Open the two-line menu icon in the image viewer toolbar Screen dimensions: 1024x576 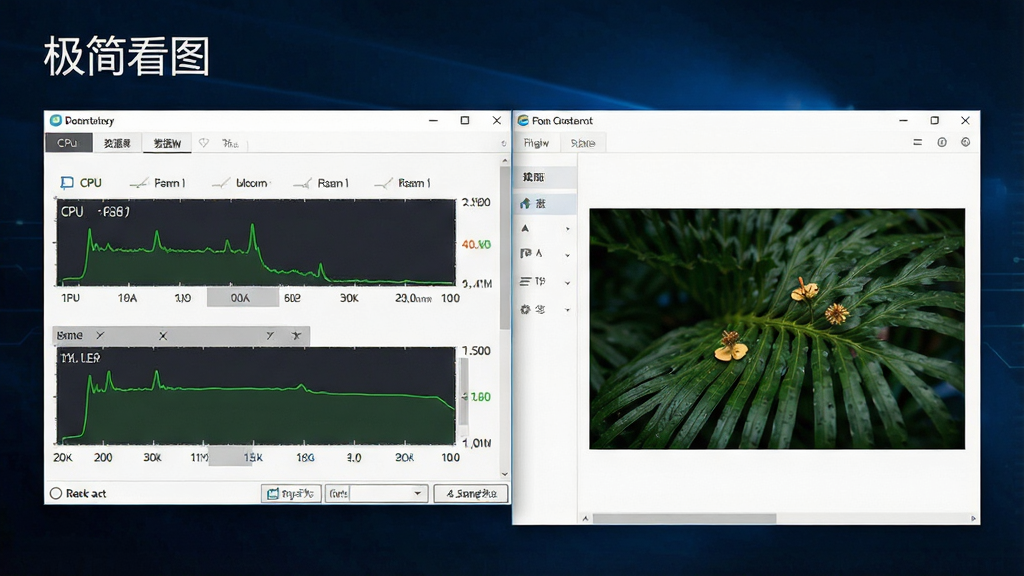click(x=918, y=142)
